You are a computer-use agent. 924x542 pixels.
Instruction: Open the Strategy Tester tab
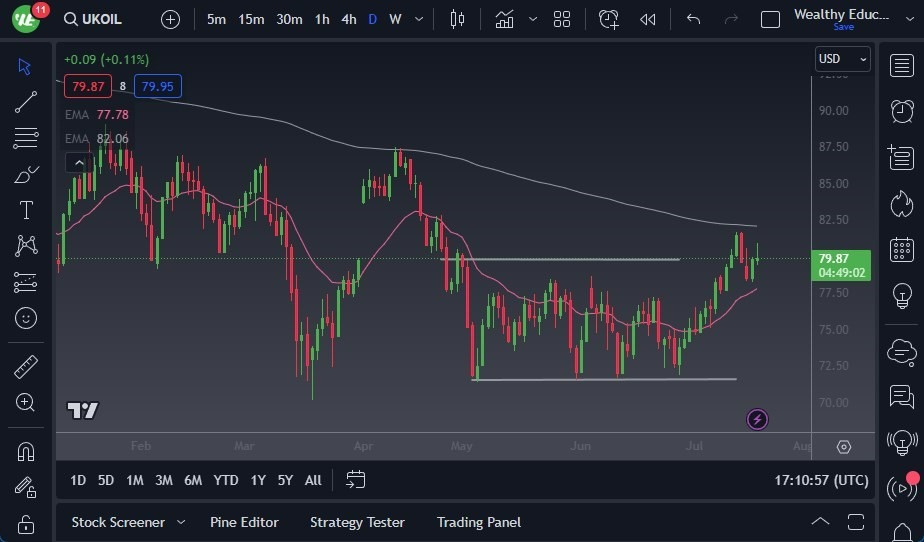pos(357,522)
